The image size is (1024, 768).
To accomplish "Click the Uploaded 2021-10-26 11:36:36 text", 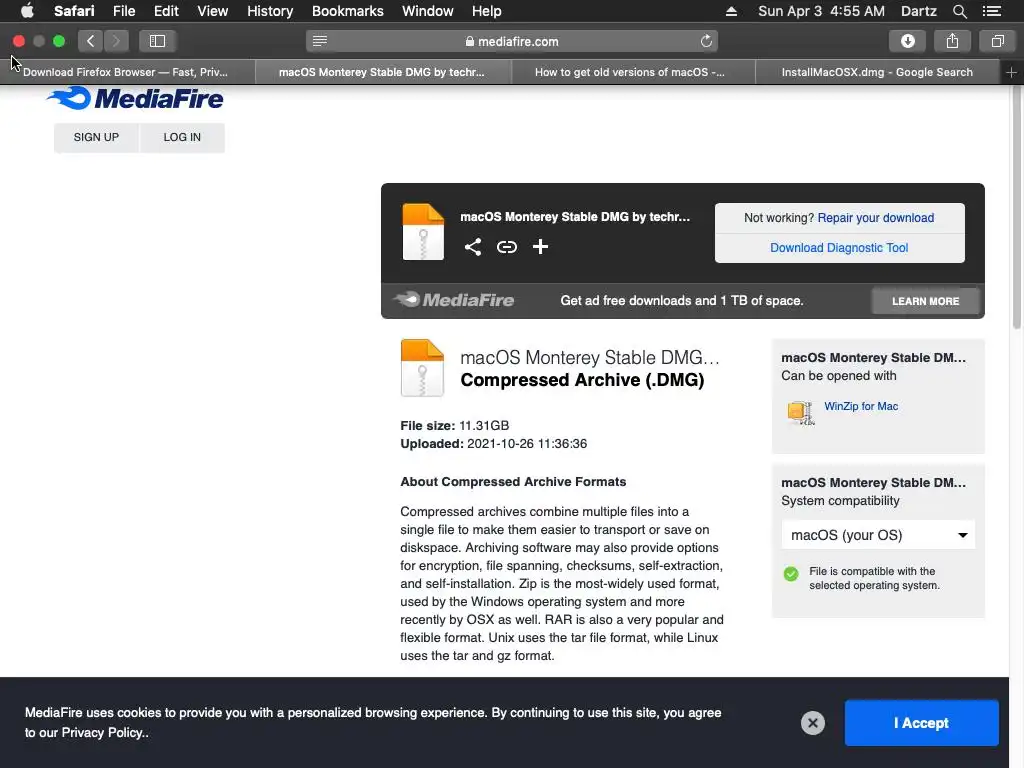I will point(494,444).
